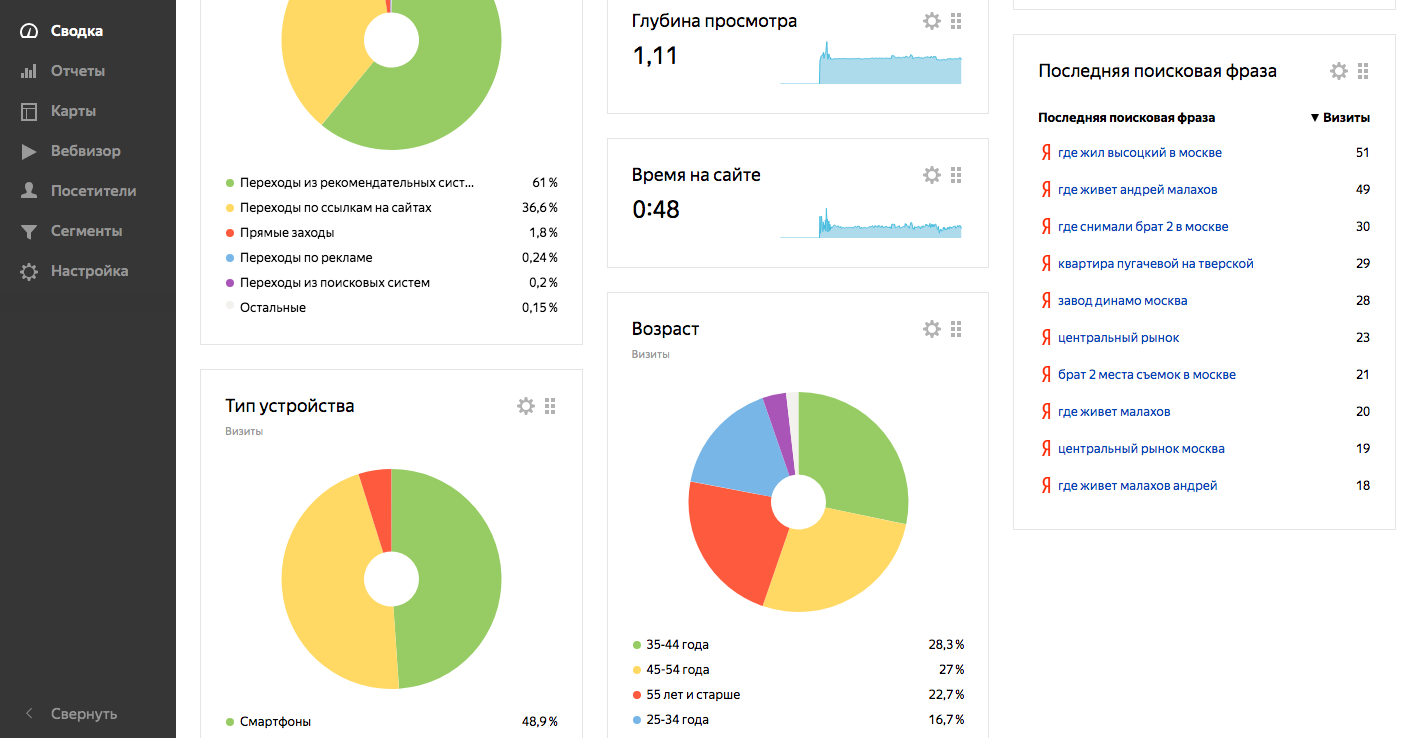Toggle red legend dot for 55 лет и старше

pos(636,695)
